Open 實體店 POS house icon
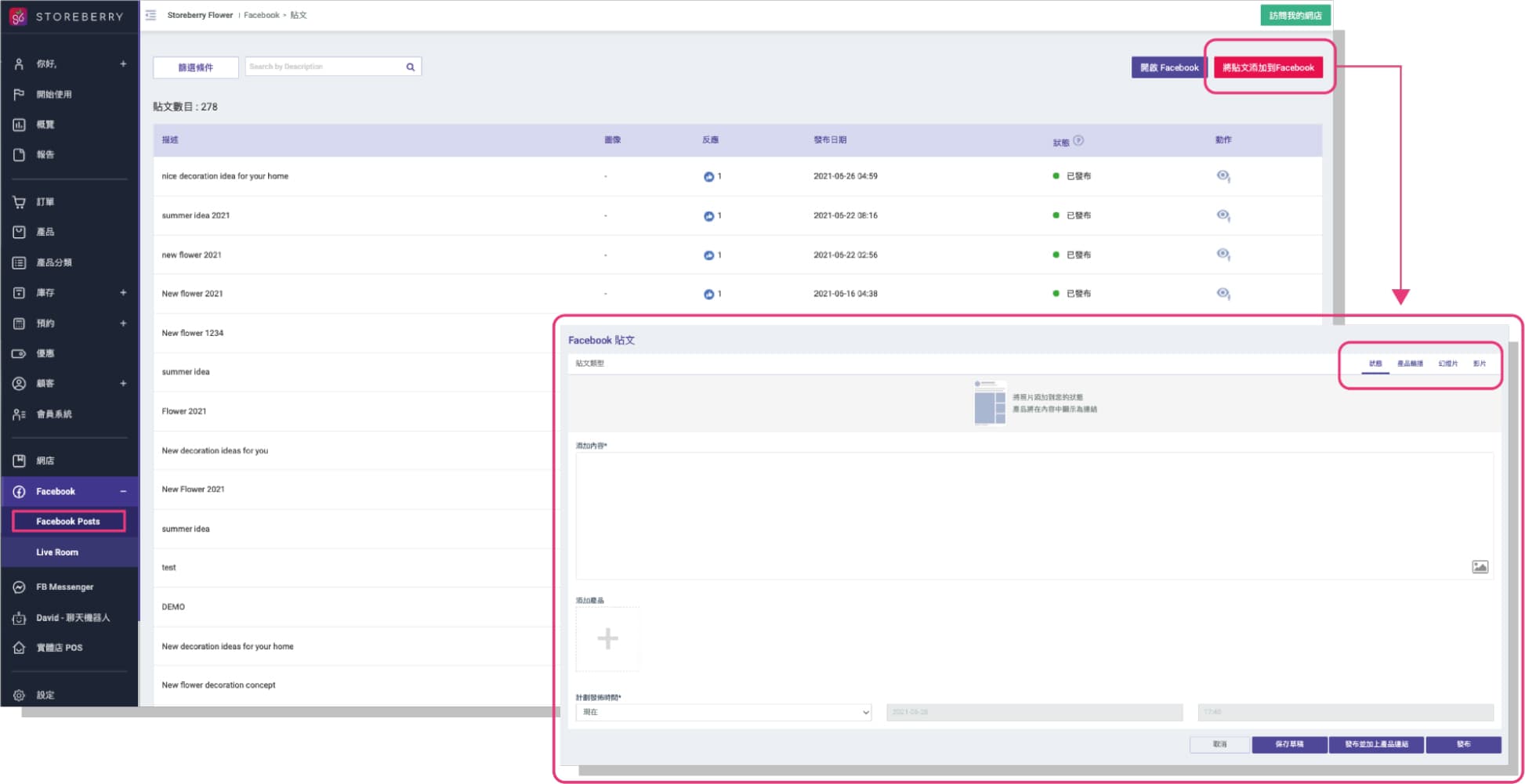This screenshot has width=1525, height=784. (19, 648)
